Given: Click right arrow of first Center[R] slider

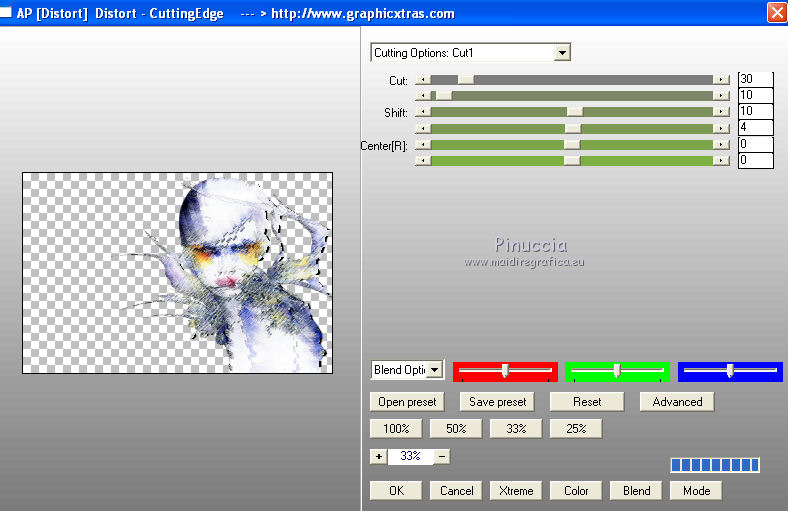Looking at the screenshot, I should tap(721, 145).
